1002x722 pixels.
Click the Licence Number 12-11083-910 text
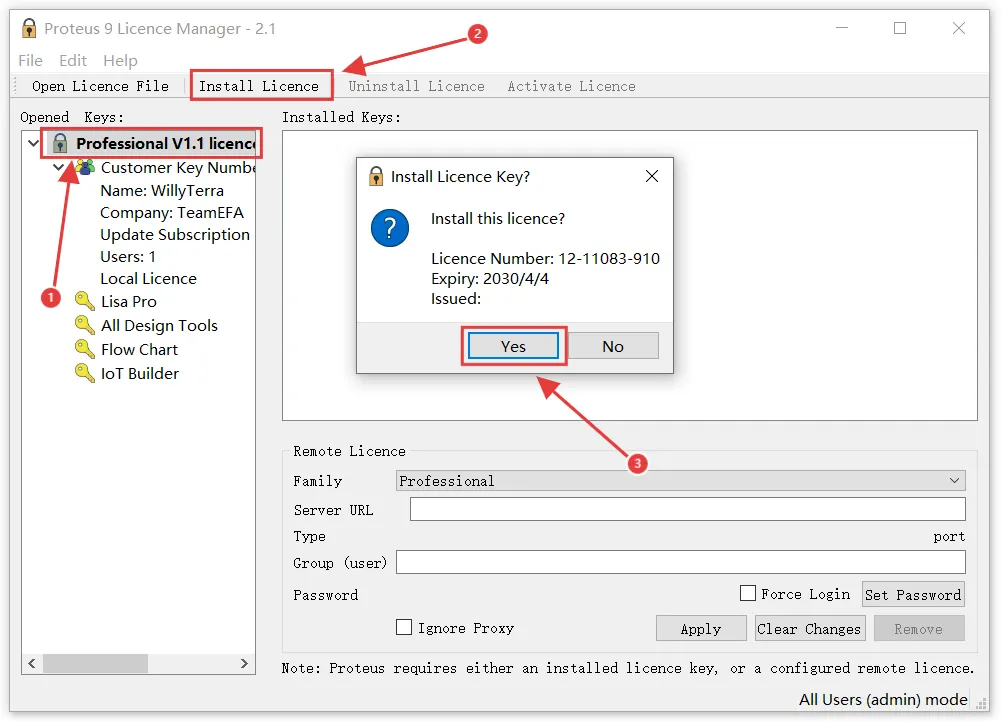tap(545, 258)
